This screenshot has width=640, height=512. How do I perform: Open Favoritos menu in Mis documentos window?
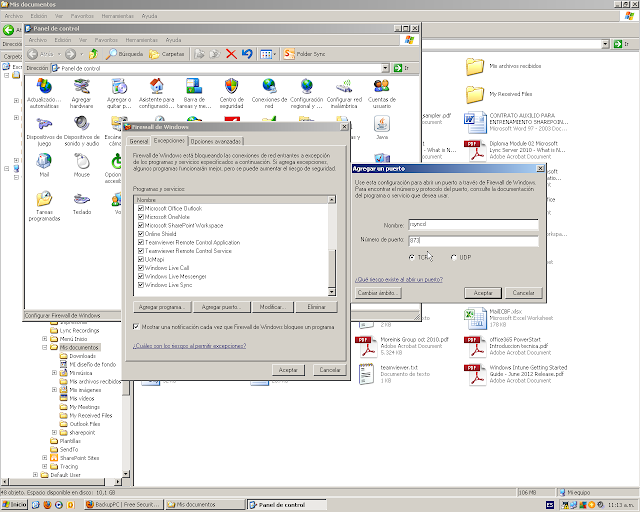82,16
